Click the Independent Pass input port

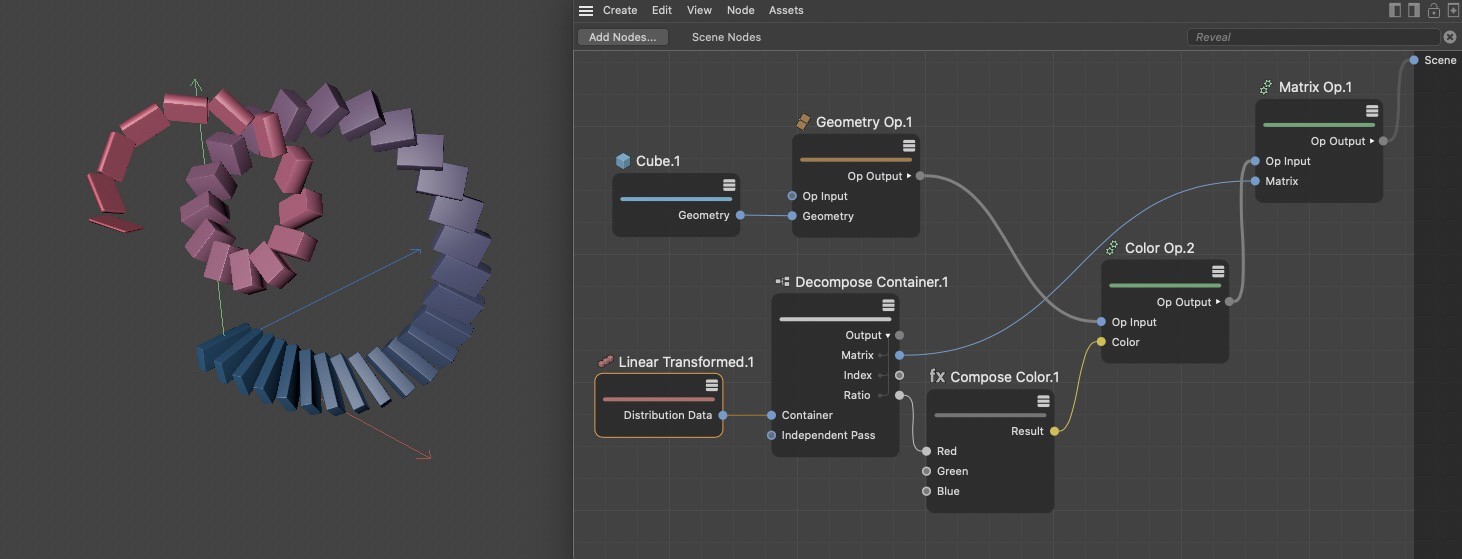pos(772,435)
